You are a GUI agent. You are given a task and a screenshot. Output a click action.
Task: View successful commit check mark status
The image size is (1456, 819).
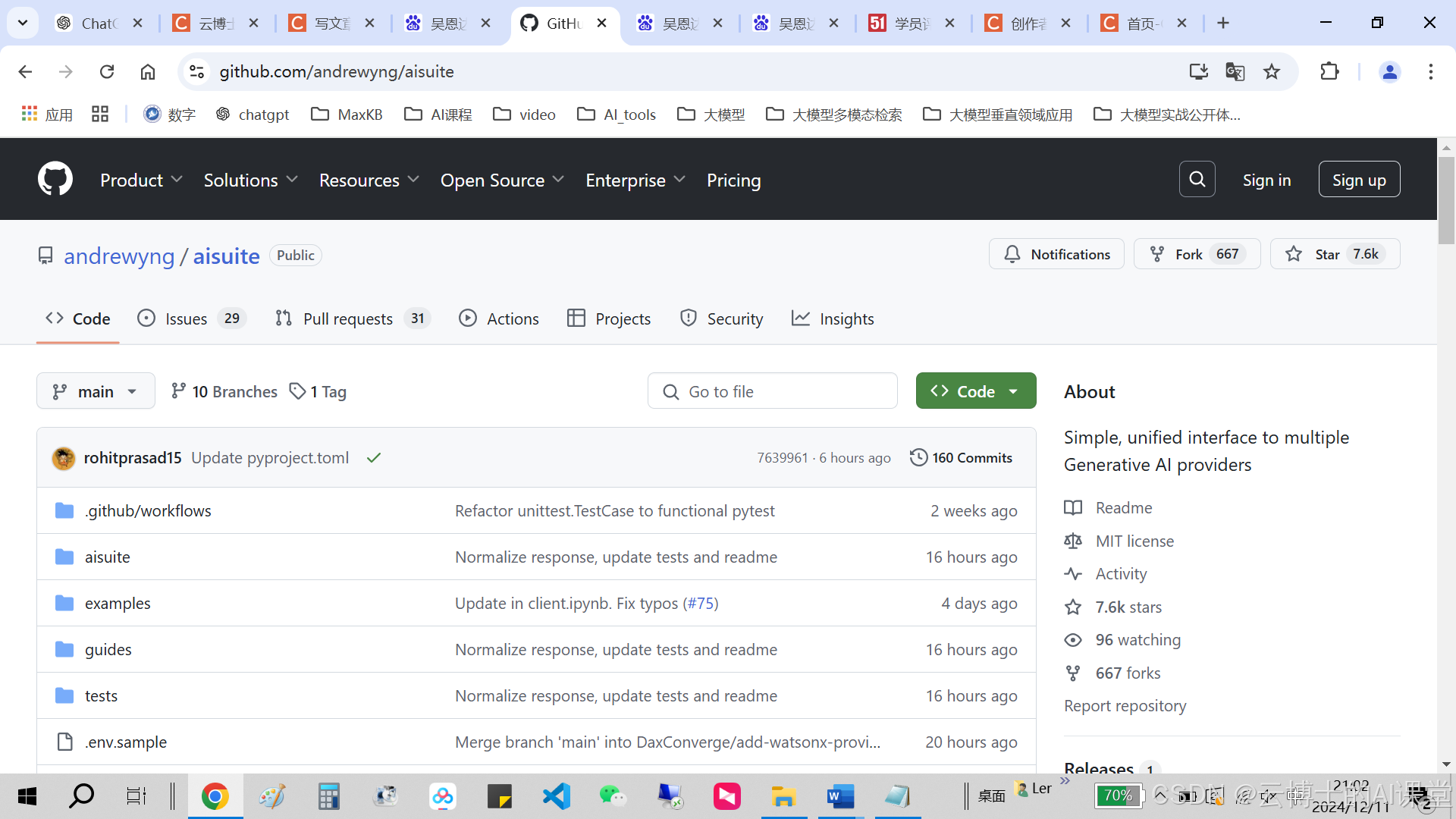coord(374,458)
